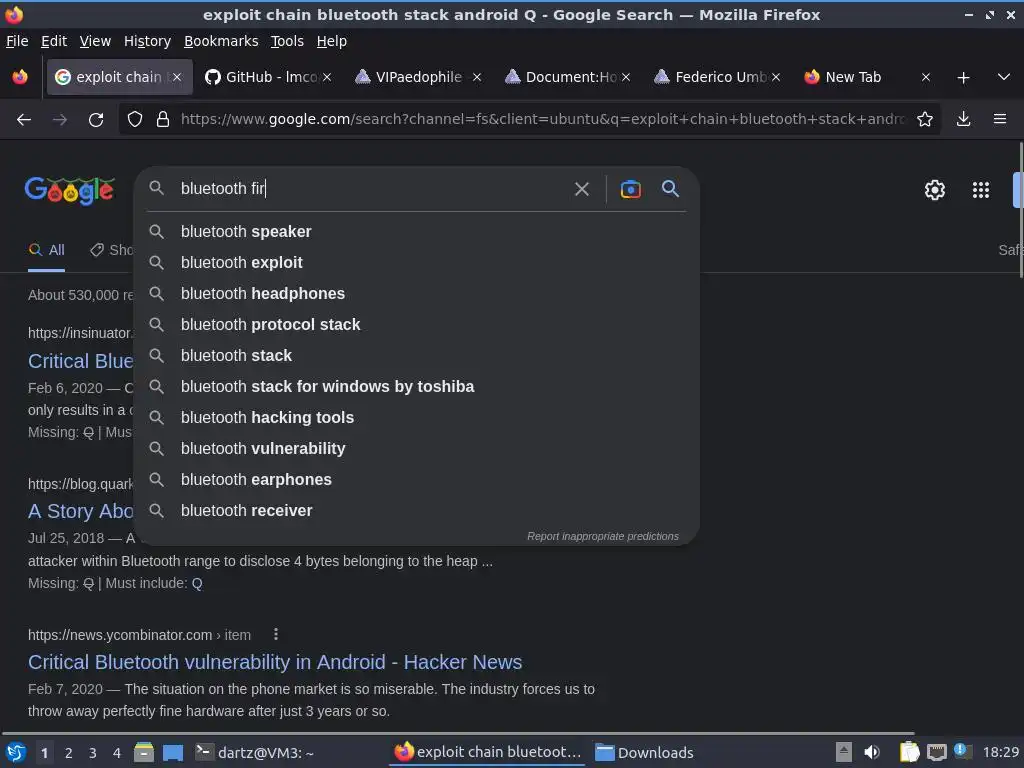The image size is (1024, 768).
Task: Choose suggestion 'bluetooth headphones'
Action: click(416, 294)
